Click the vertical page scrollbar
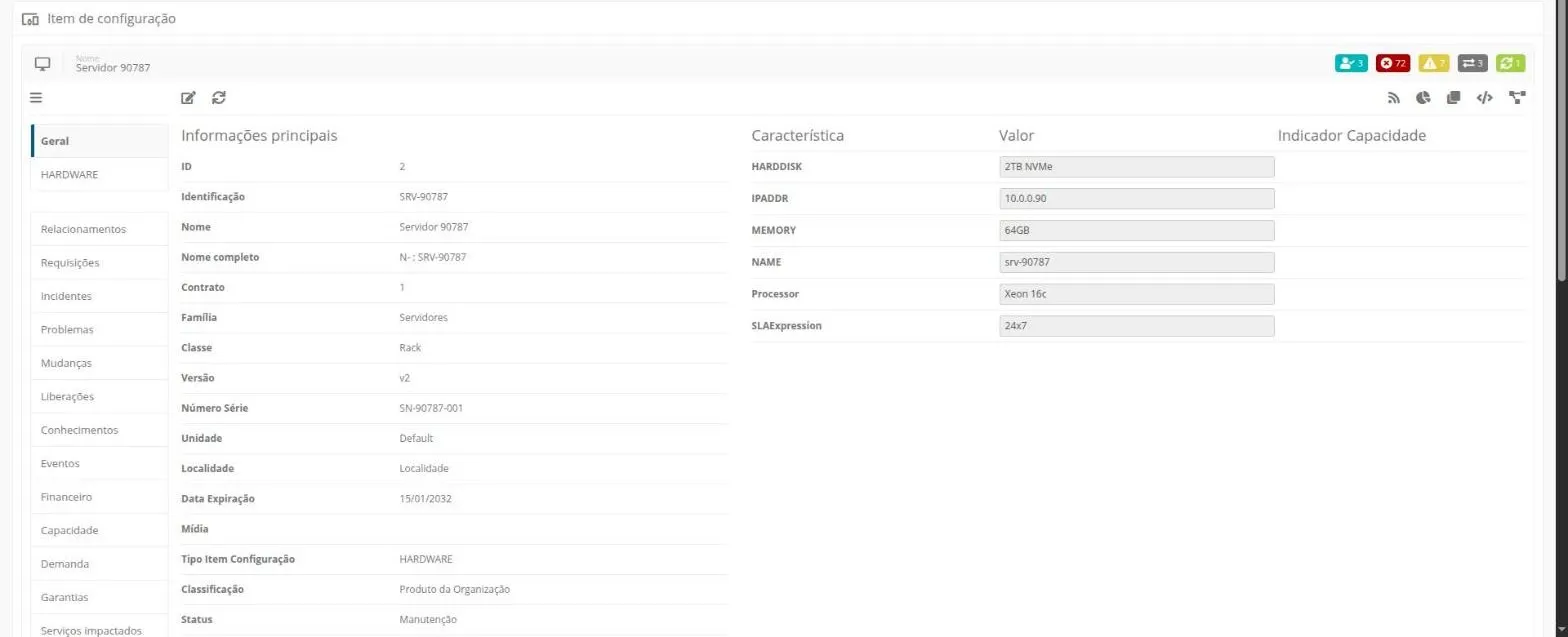The width and height of the screenshot is (1568, 637). (1562, 140)
